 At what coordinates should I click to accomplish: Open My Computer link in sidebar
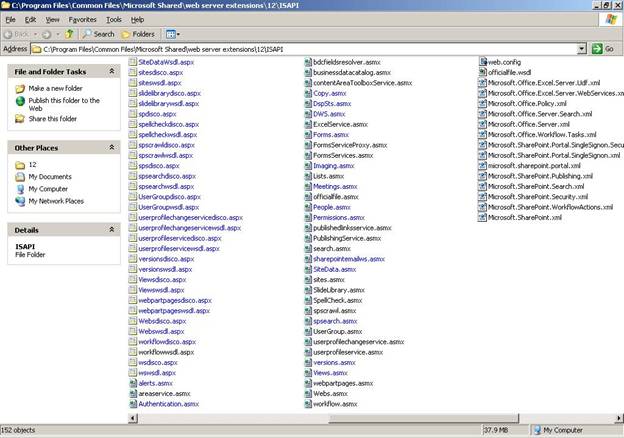pos(48,189)
